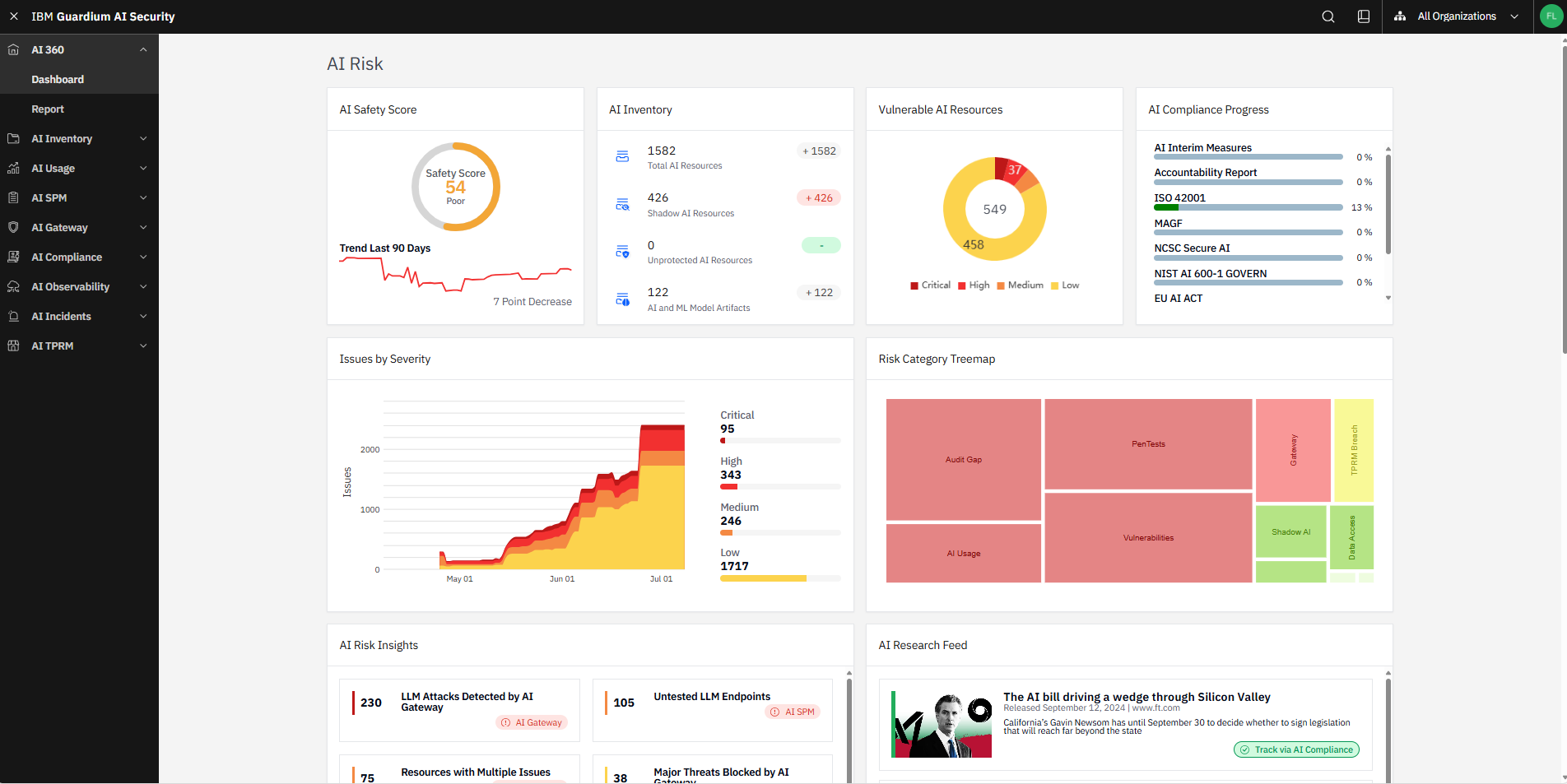Image resolution: width=1567 pixels, height=784 pixels.
Task: Click the AI Gateway shield icon
Action: [x=13, y=227]
